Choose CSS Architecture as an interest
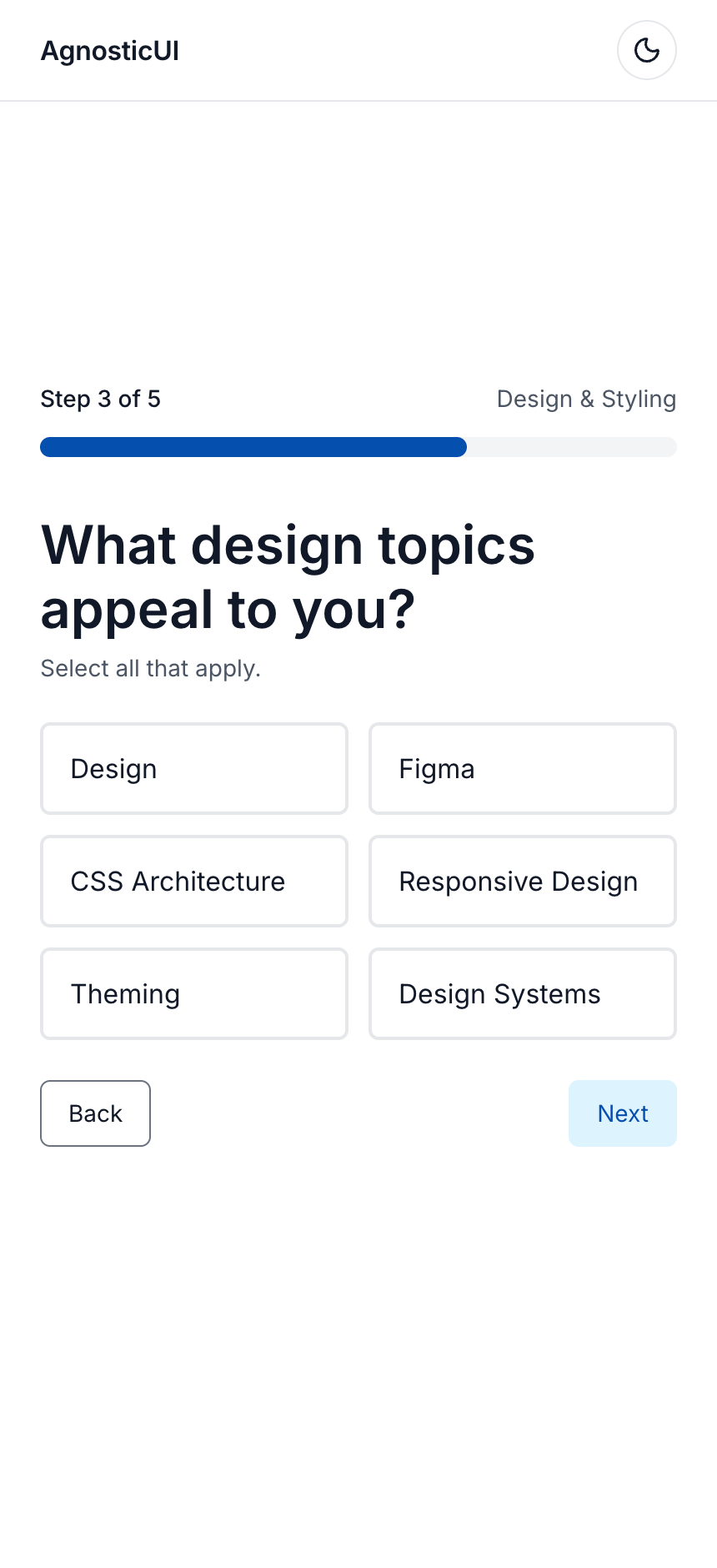This screenshot has height=1568, width=717. tap(193, 881)
